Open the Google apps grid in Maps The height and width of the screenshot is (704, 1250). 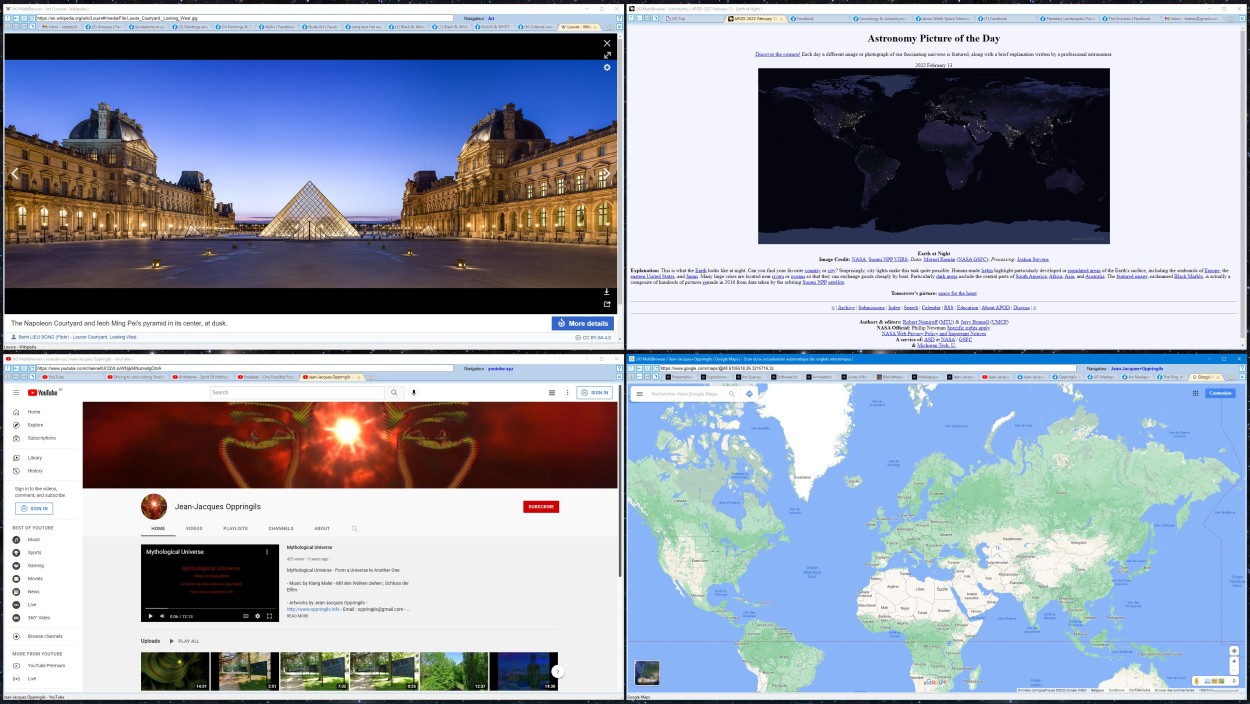1195,393
